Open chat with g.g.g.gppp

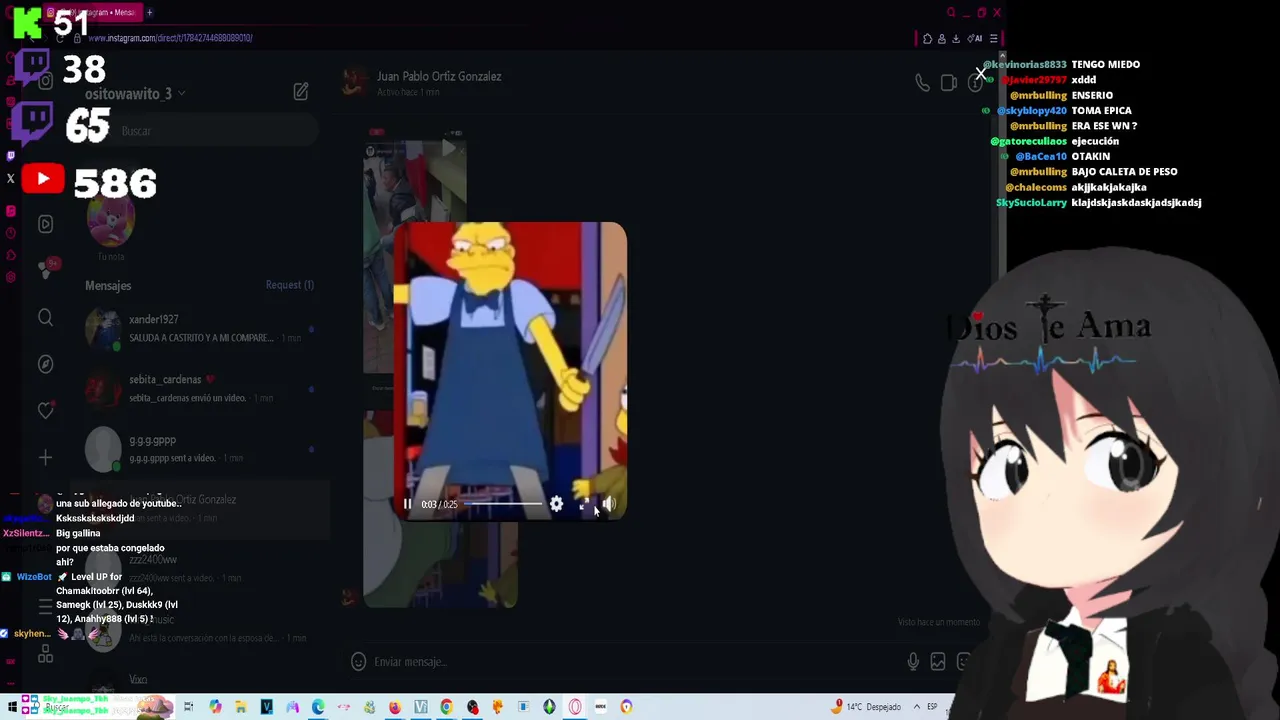(200, 448)
